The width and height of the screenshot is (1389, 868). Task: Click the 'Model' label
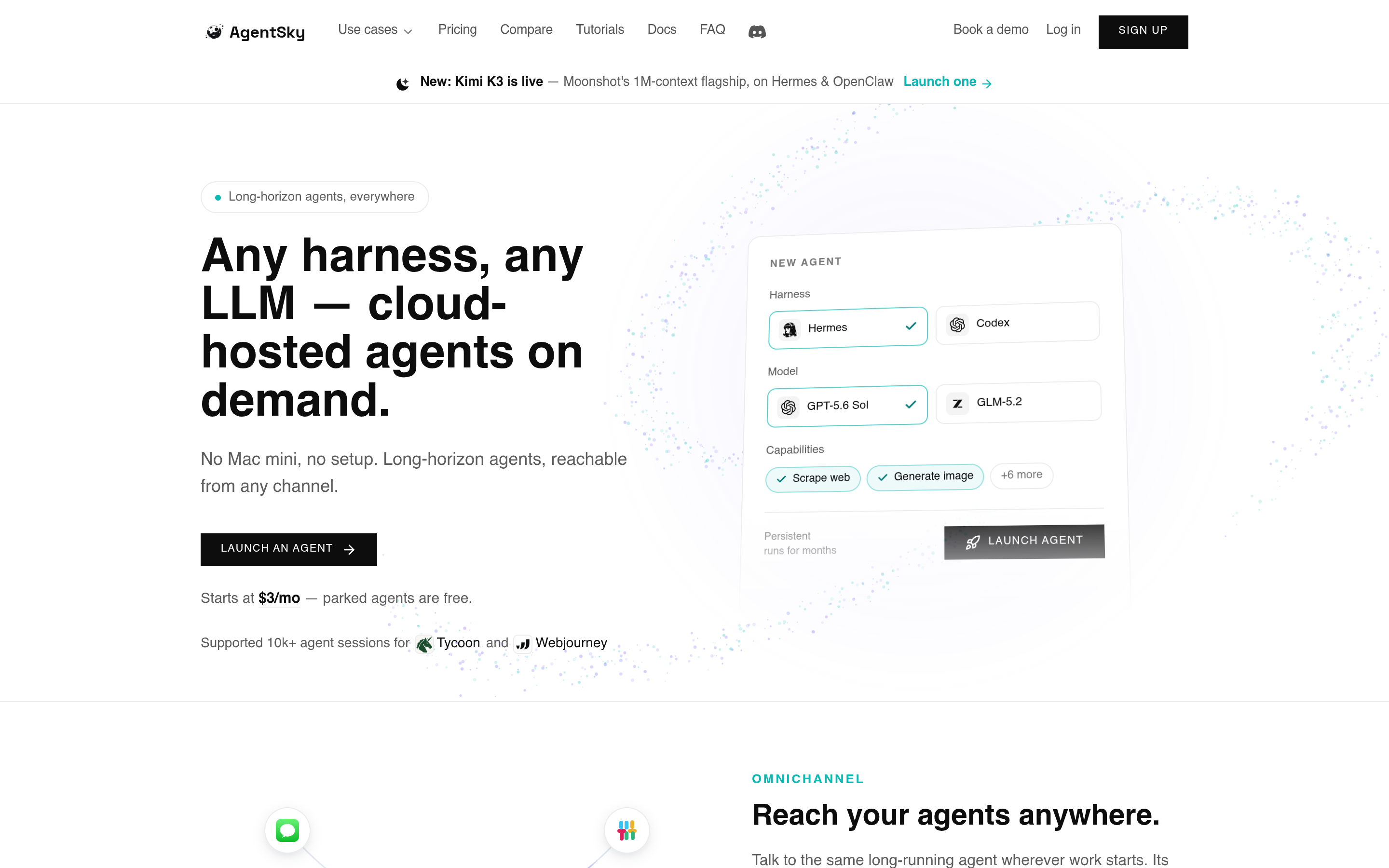[782, 371]
